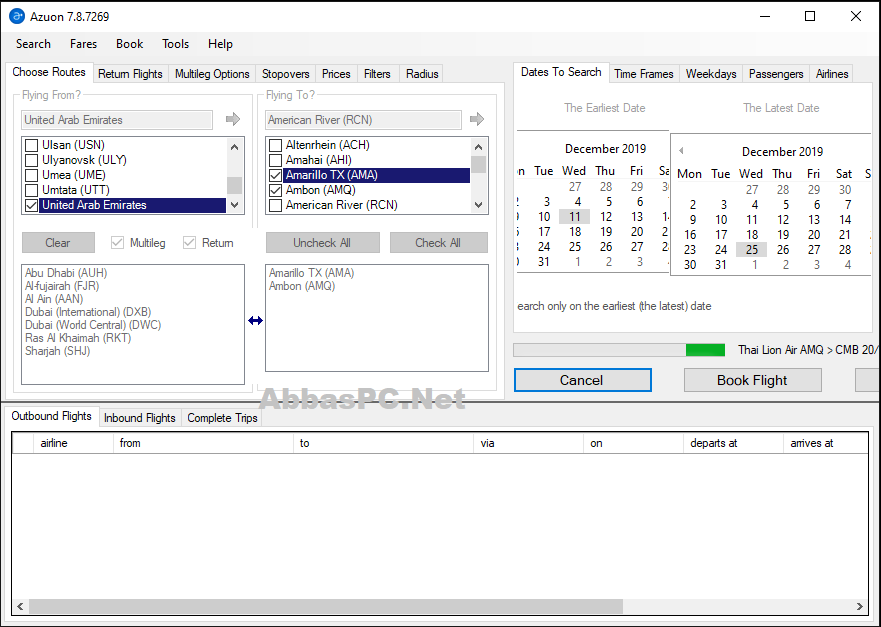This screenshot has height=627, width=881.
Task: Open the Prices tab
Action: [x=336, y=74]
